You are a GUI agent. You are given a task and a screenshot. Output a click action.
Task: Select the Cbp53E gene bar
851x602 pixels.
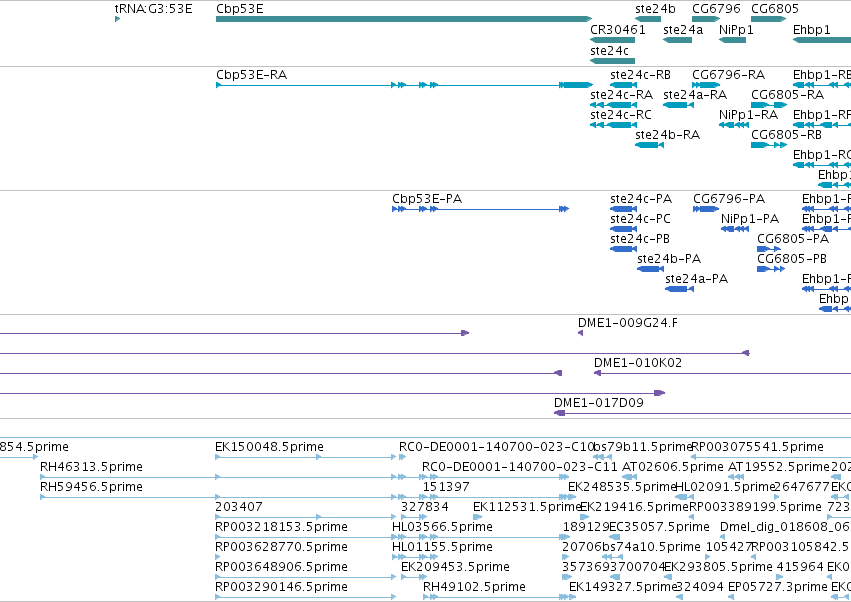click(x=404, y=19)
